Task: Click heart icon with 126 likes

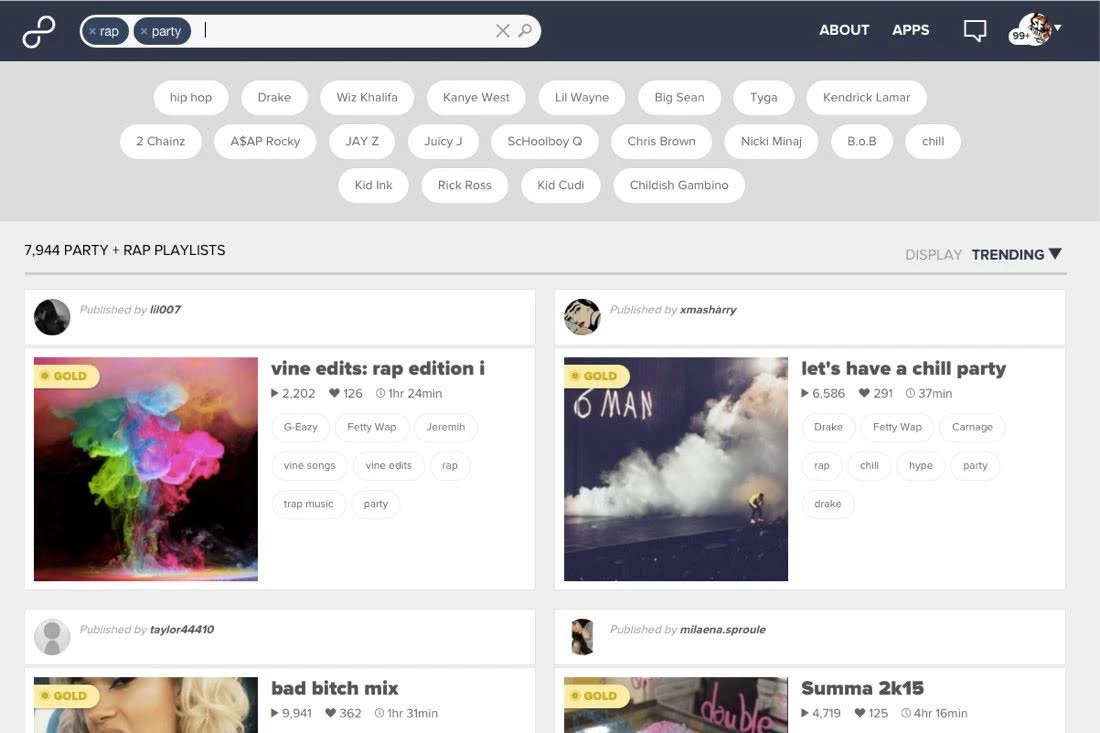Action: click(x=334, y=394)
